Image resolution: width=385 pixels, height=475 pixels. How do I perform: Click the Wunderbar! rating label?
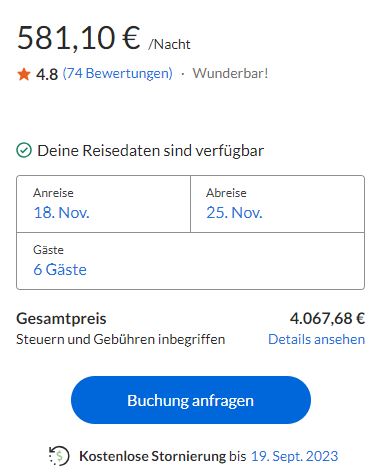tap(230, 73)
